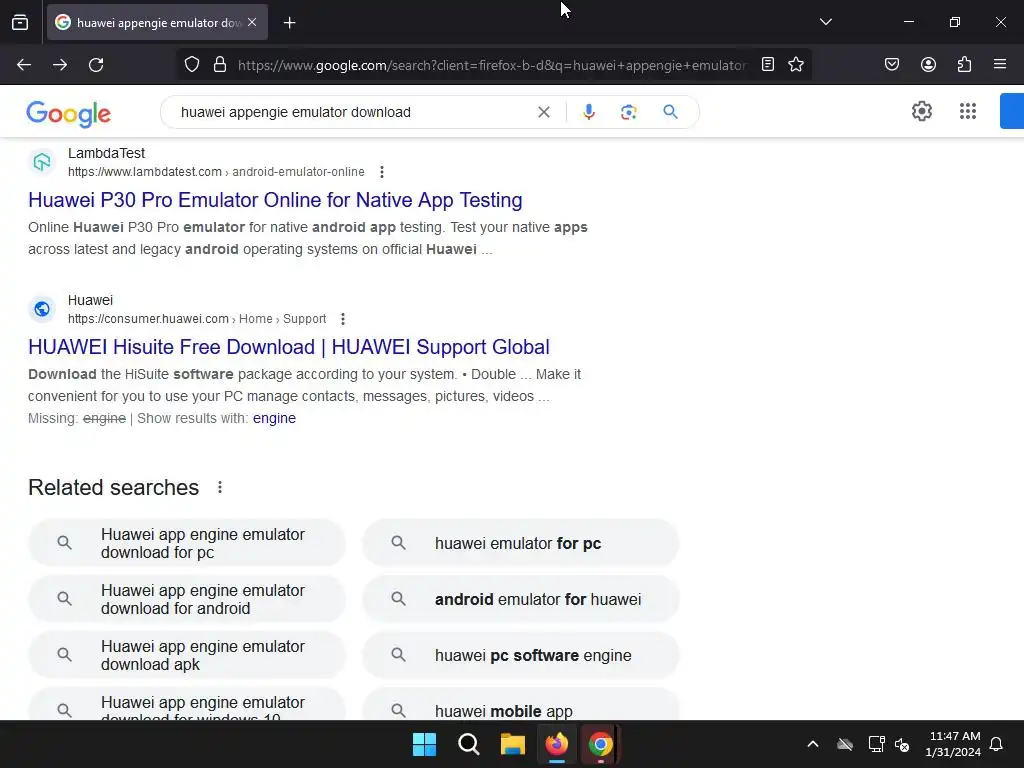
Task: Open Google quick settings gear
Action: [921, 111]
